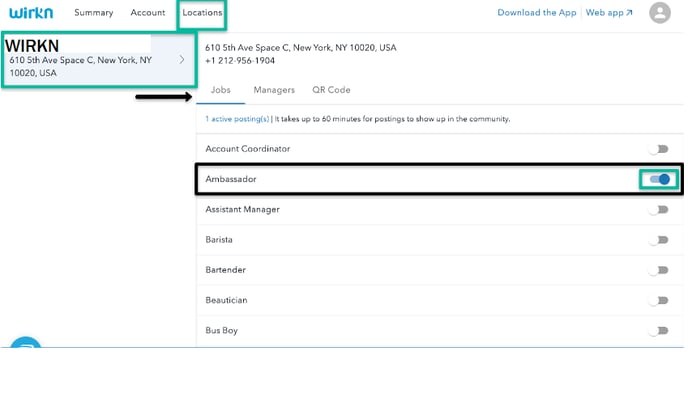
Task: Open the Account page
Action: click(x=148, y=13)
